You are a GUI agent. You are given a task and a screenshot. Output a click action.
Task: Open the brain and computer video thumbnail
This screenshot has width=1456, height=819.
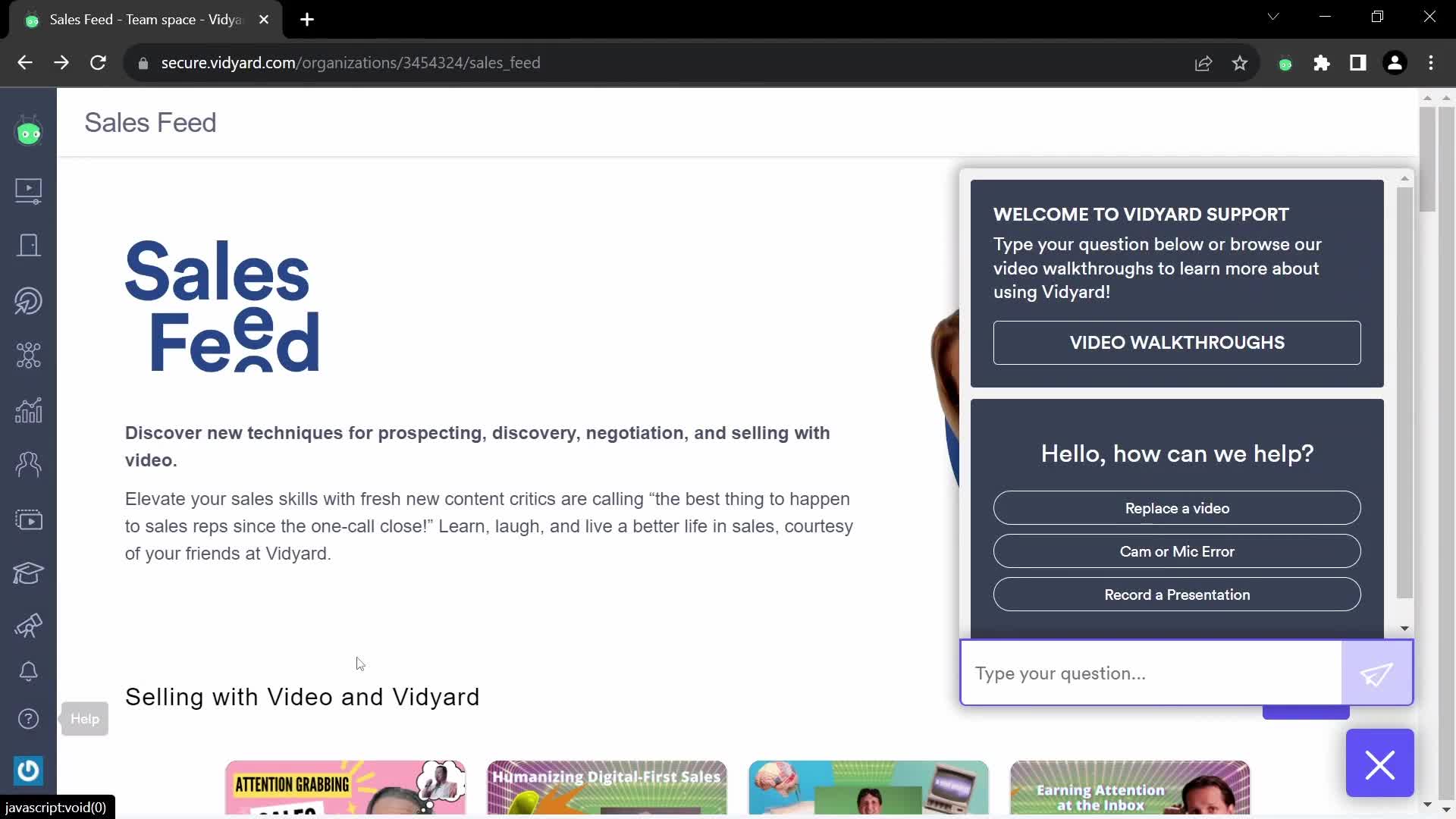coord(868,788)
